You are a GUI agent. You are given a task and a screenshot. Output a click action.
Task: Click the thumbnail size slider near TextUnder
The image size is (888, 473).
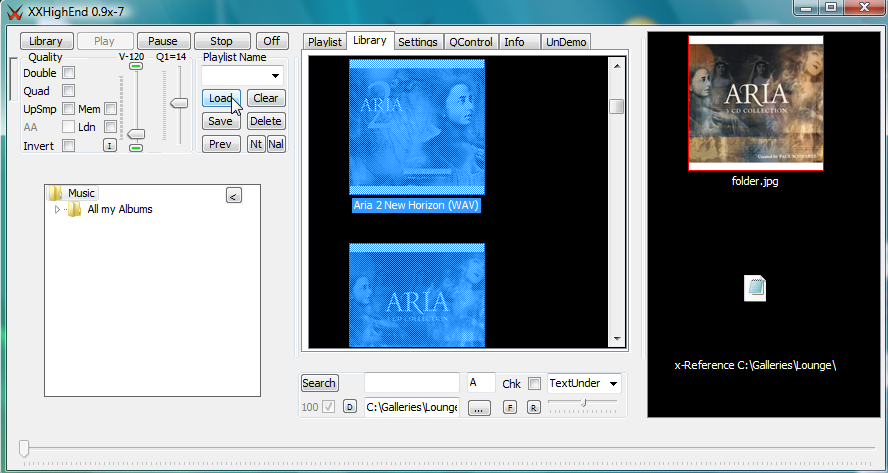(583, 402)
